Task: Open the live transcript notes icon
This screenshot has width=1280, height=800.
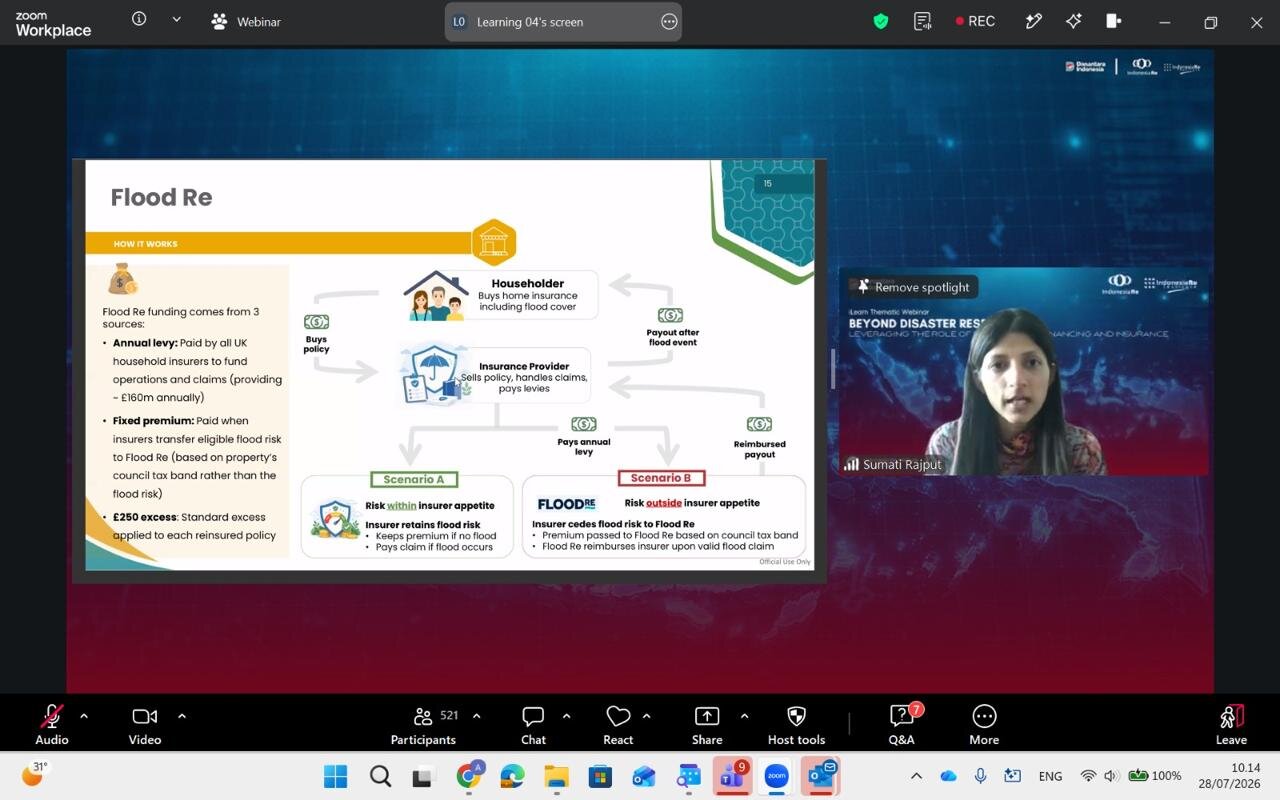Action: tap(922, 21)
